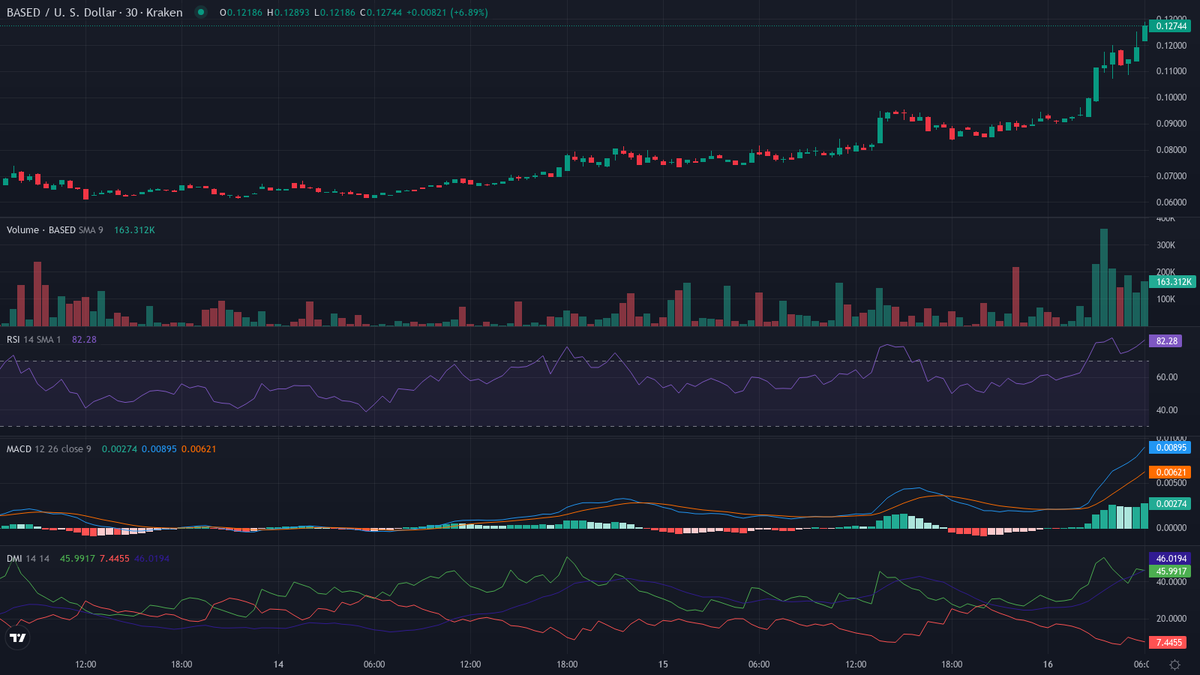
Task: Click purple 82.28 tag on RSI scale
Action: (1167, 341)
